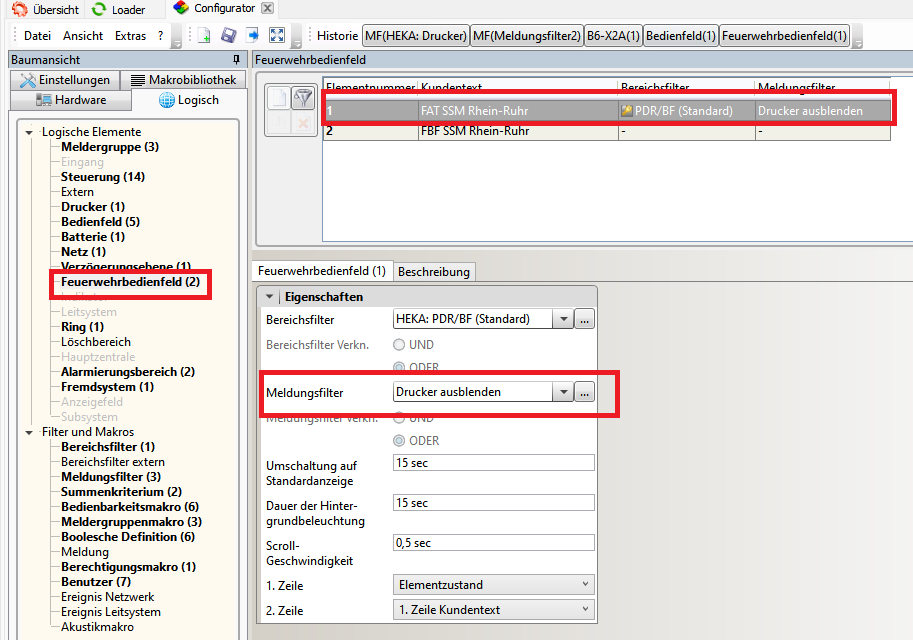Select Meldungsfilter (3) in the tree

[111, 477]
